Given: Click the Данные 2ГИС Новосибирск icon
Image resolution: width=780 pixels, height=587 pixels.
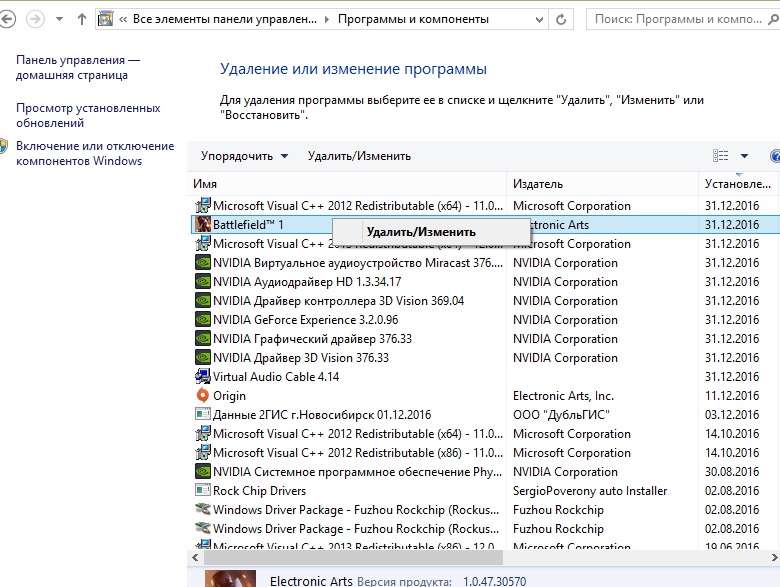Looking at the screenshot, I should (203, 414).
